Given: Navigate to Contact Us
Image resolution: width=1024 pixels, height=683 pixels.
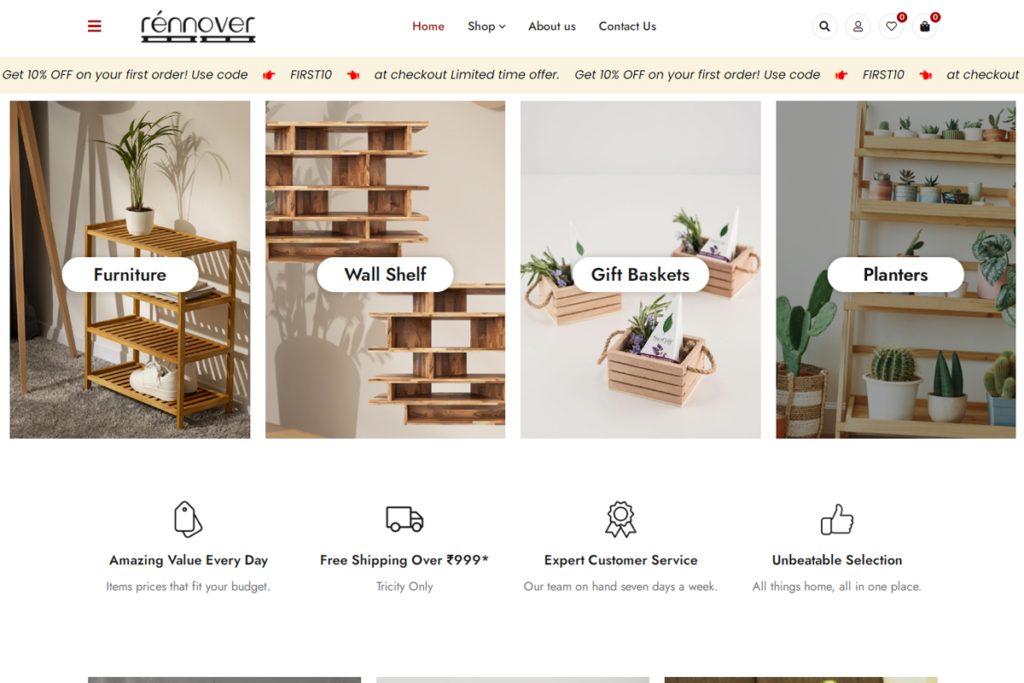Looking at the screenshot, I should (x=628, y=26).
